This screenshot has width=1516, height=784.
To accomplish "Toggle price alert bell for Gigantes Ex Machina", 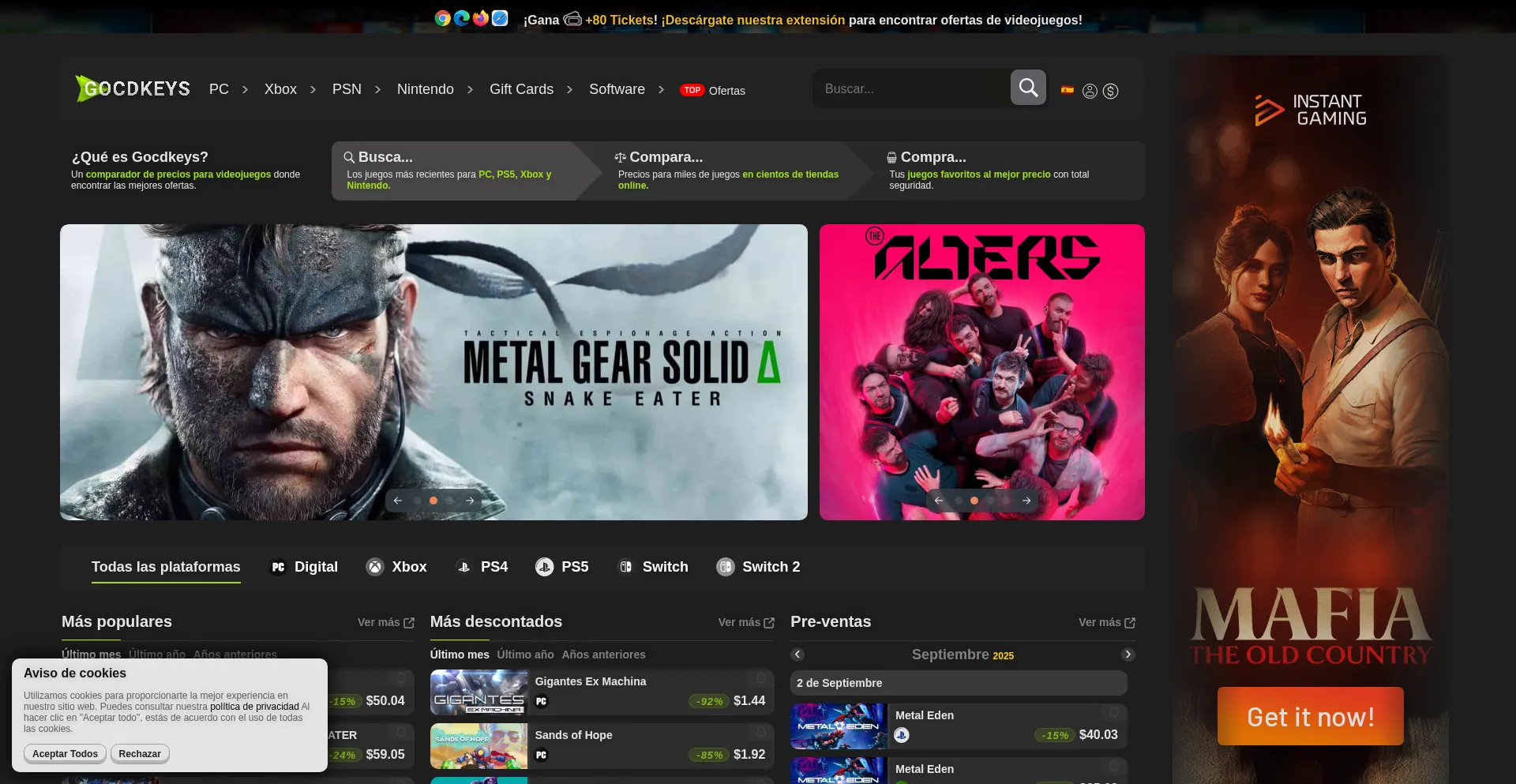I will pyautogui.click(x=760, y=679).
